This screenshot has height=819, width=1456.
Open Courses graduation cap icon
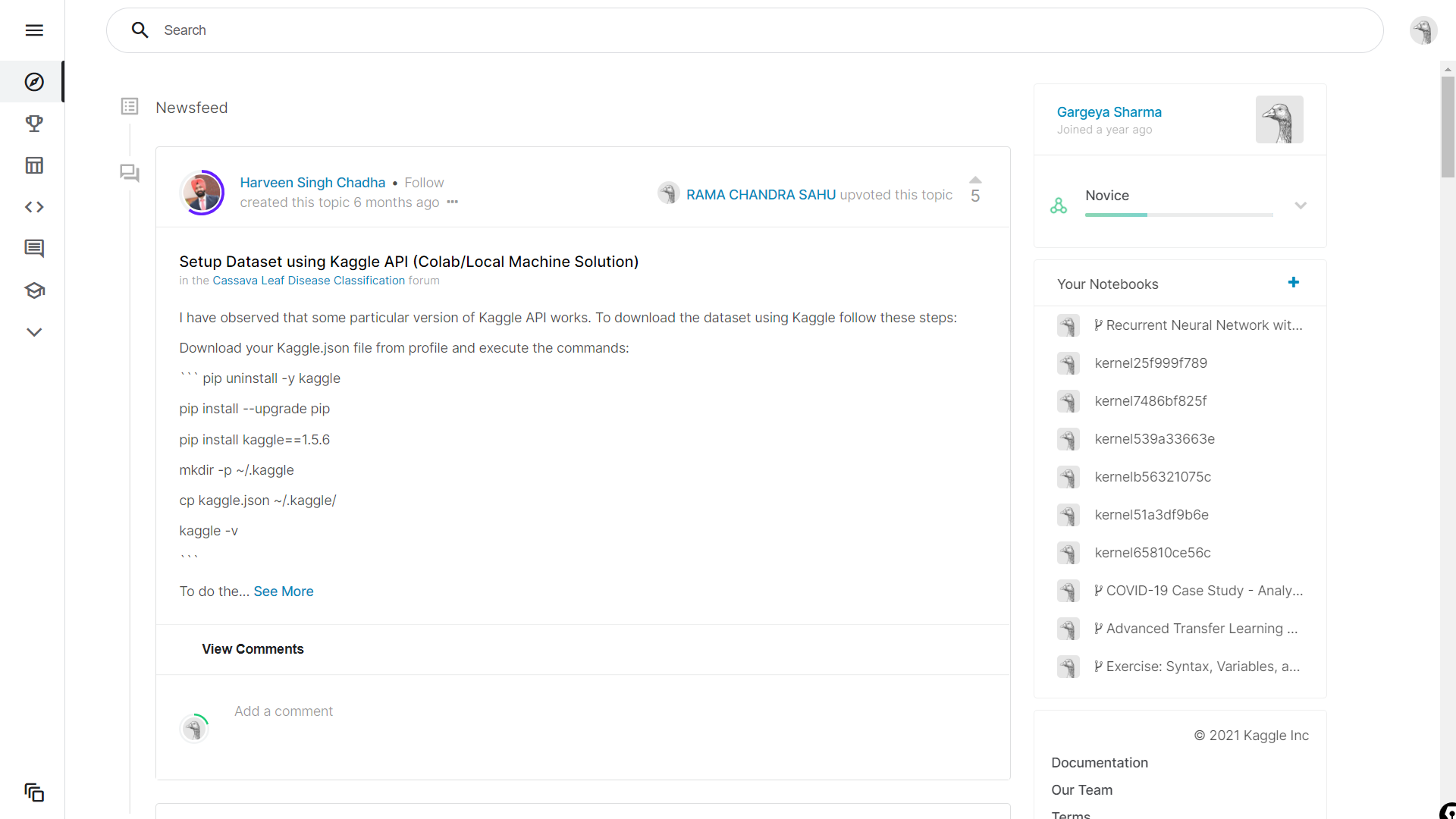34,290
